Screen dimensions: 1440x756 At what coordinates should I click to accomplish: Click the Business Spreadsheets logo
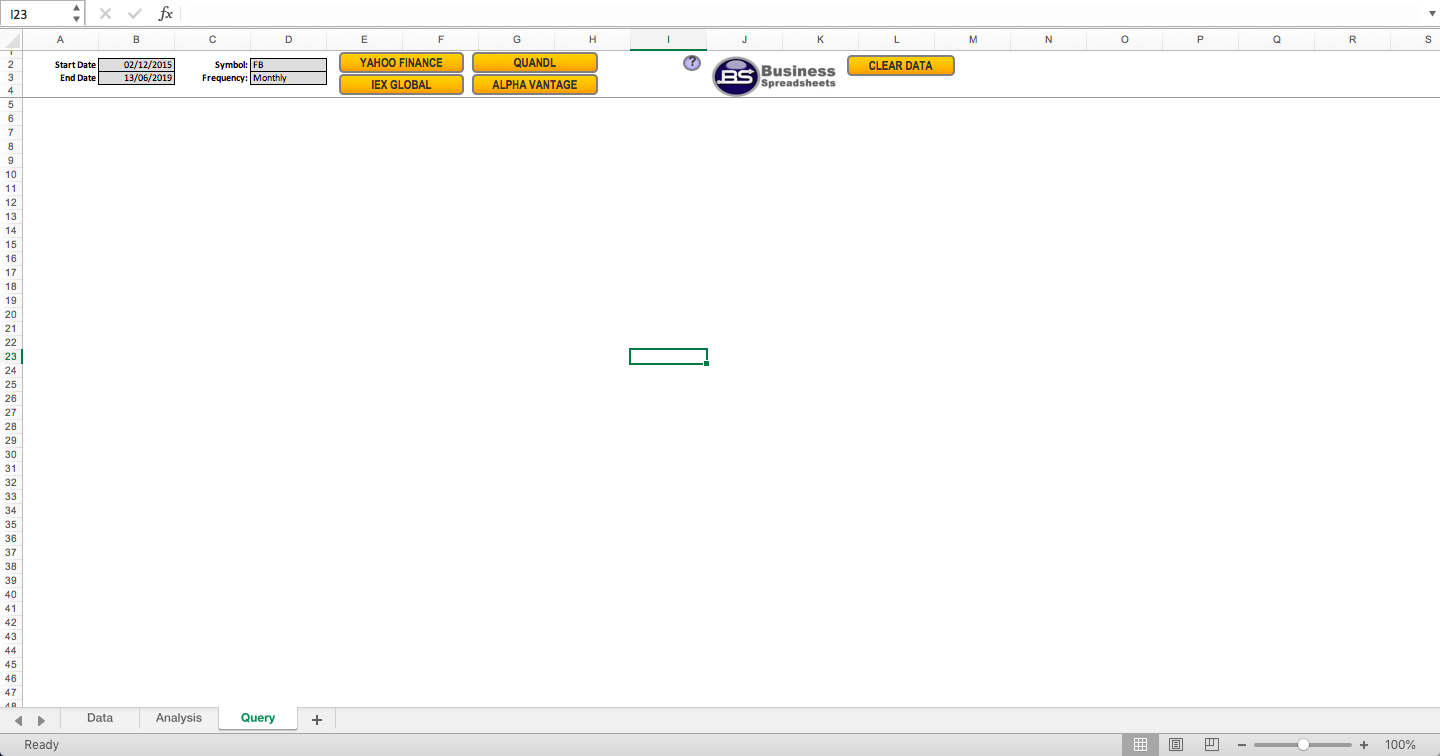(x=774, y=77)
